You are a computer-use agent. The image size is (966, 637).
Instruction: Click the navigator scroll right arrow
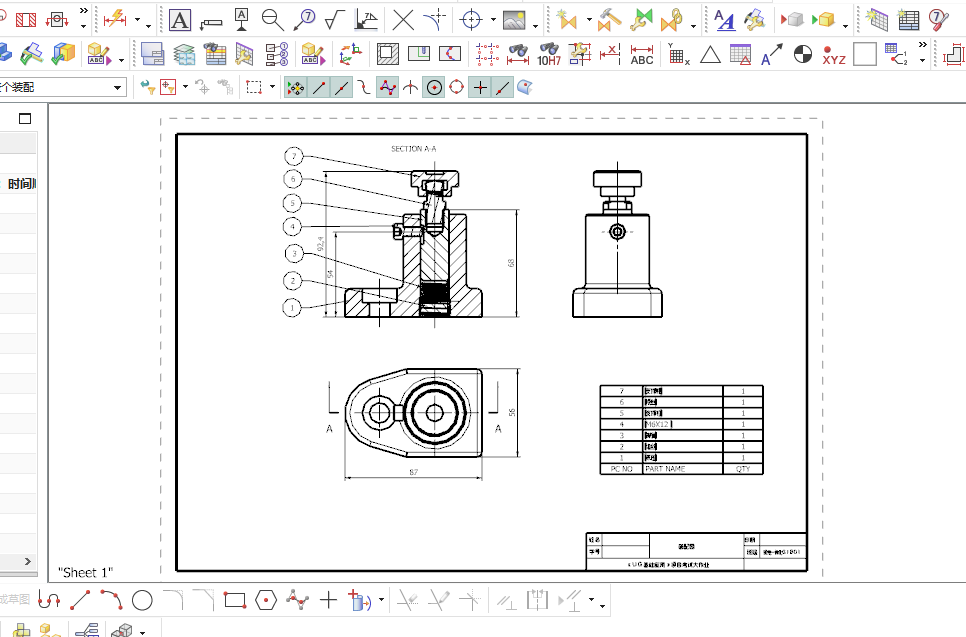click(x=27, y=561)
